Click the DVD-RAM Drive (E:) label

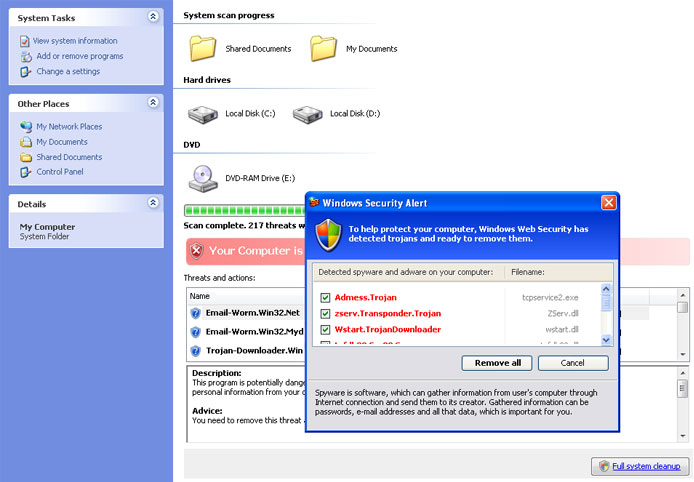point(260,178)
